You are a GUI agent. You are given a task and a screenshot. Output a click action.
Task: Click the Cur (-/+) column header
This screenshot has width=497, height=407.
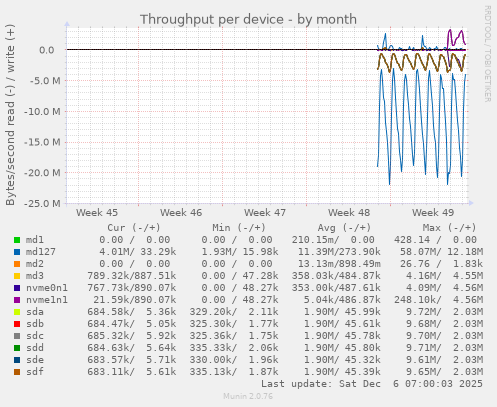[x=134, y=228]
